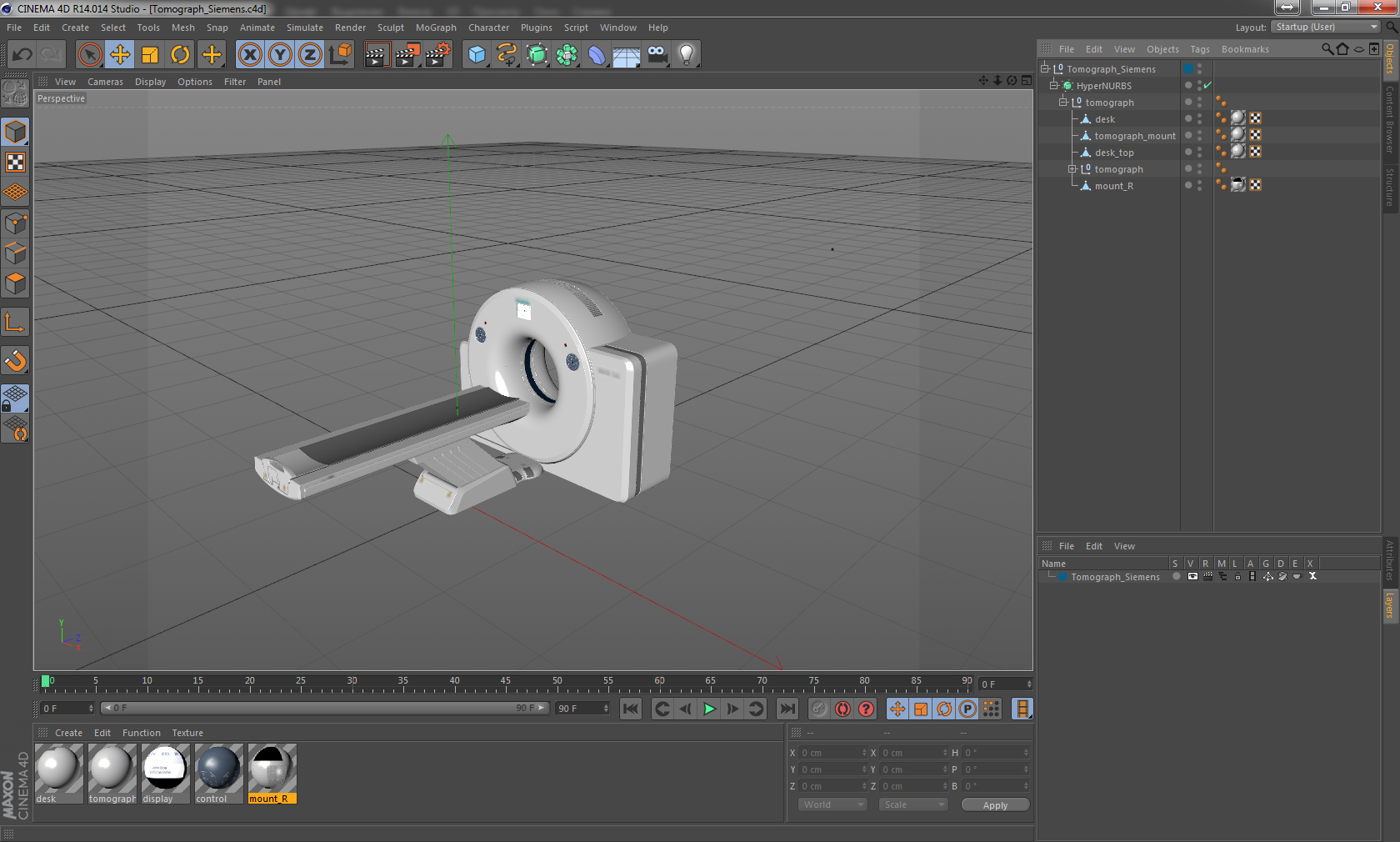Select the mount_R material swatch
The height and width of the screenshot is (842, 1400).
click(x=272, y=769)
